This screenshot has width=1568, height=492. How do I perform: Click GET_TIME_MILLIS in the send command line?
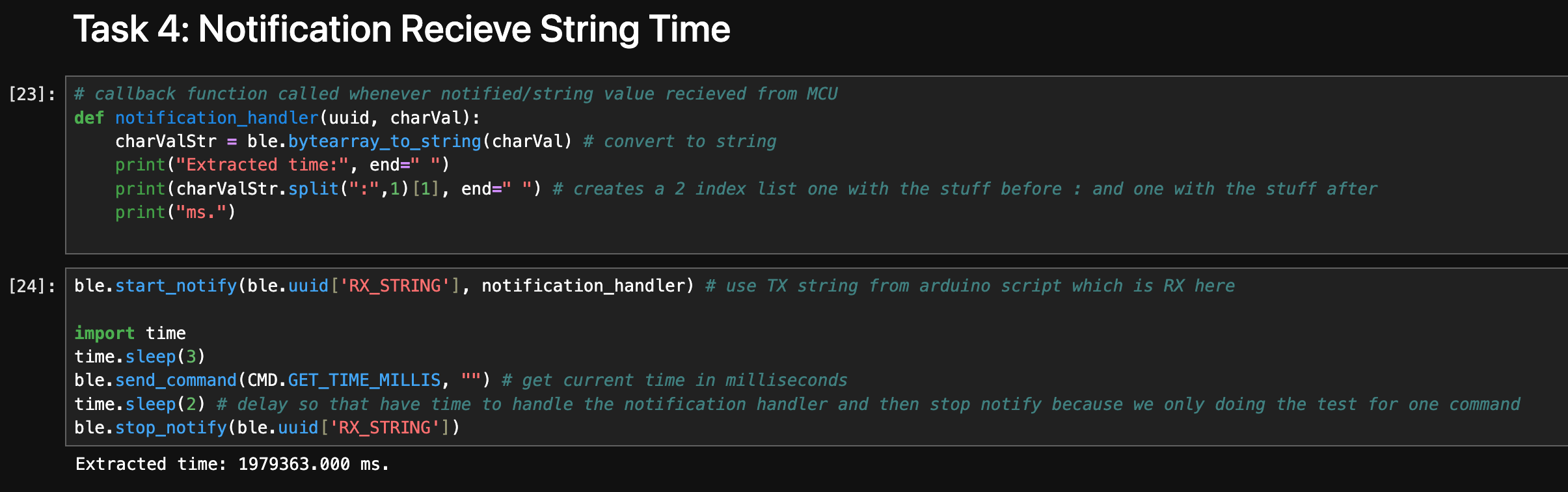pyautogui.click(x=364, y=381)
